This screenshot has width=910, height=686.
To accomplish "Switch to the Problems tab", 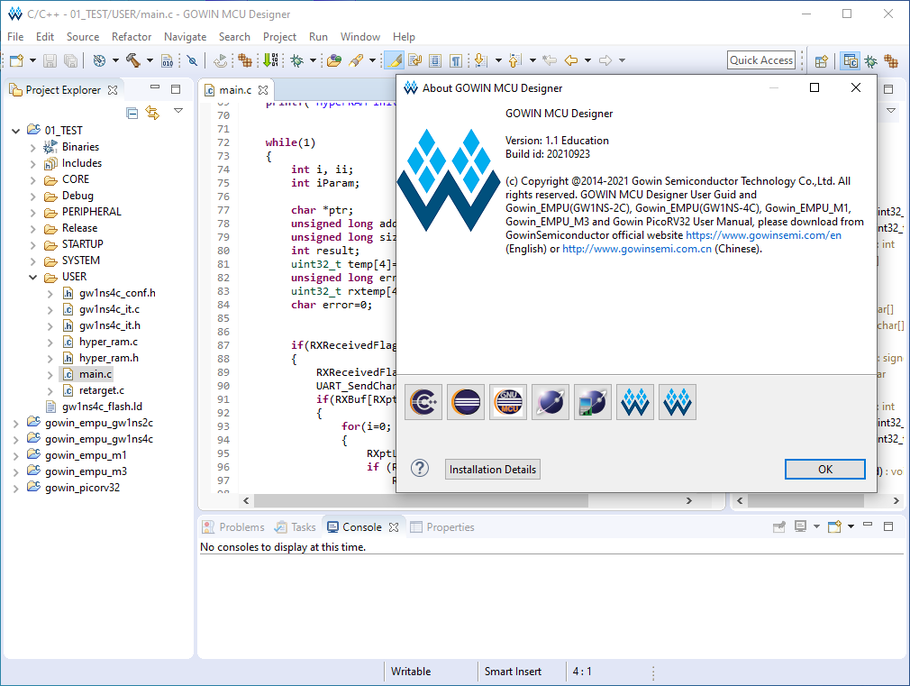I will pos(233,527).
